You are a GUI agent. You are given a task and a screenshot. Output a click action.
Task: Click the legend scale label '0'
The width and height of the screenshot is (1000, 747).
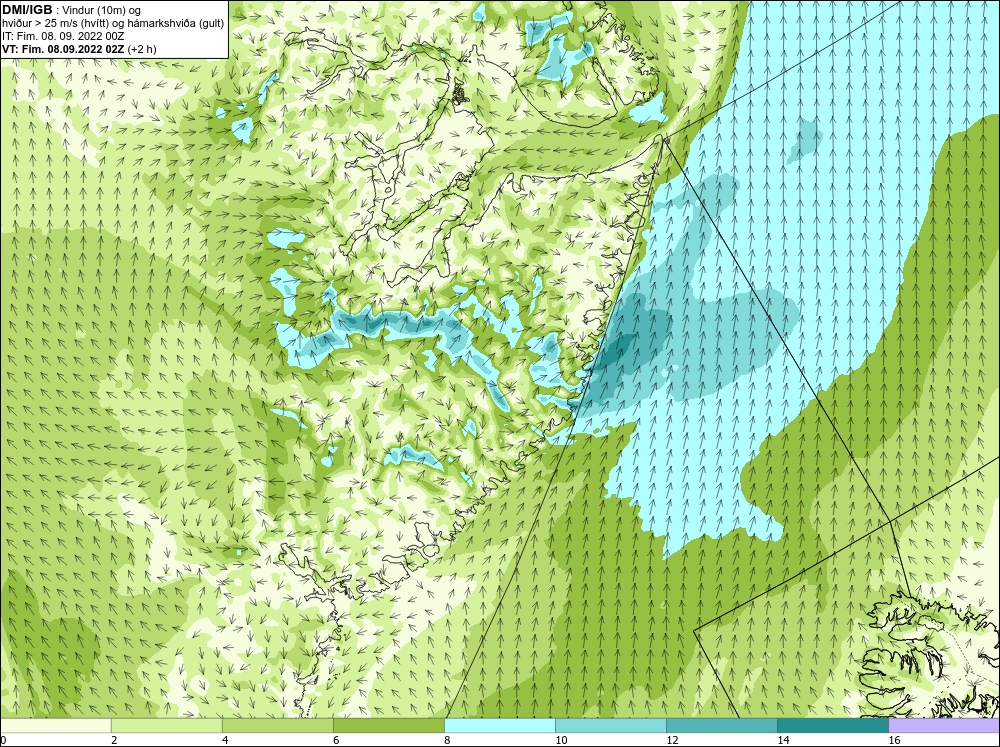point(4,740)
